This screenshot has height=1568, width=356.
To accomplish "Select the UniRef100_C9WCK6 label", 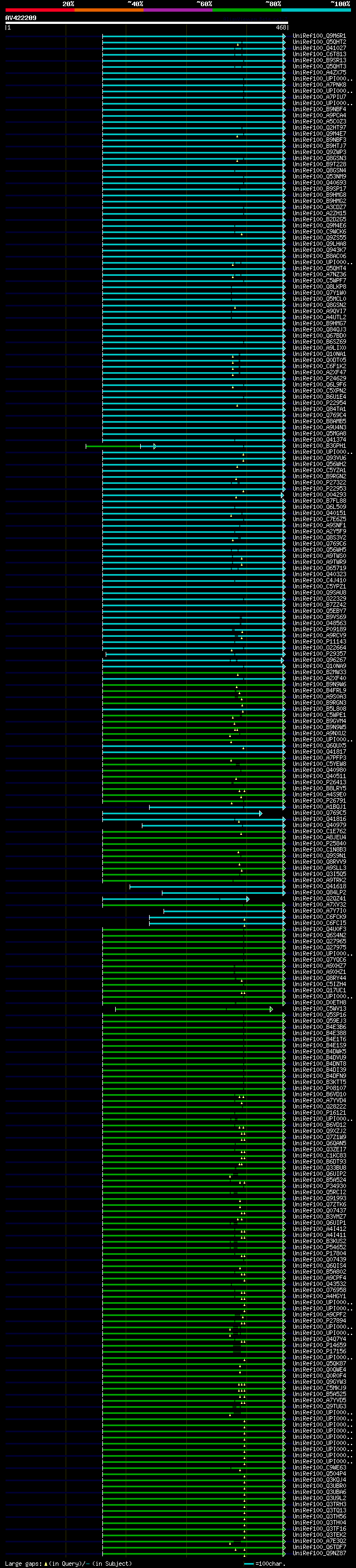I will pos(319,231).
